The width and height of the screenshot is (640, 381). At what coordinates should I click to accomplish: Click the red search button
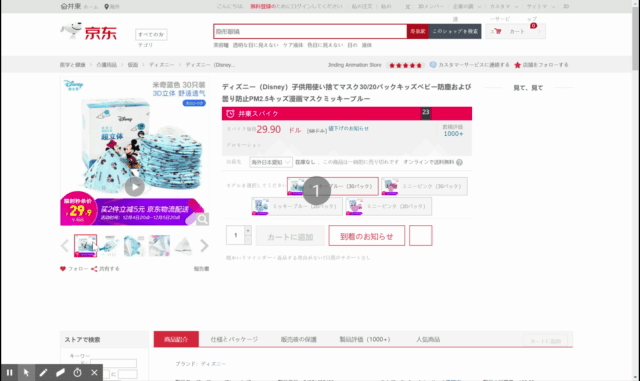point(418,31)
